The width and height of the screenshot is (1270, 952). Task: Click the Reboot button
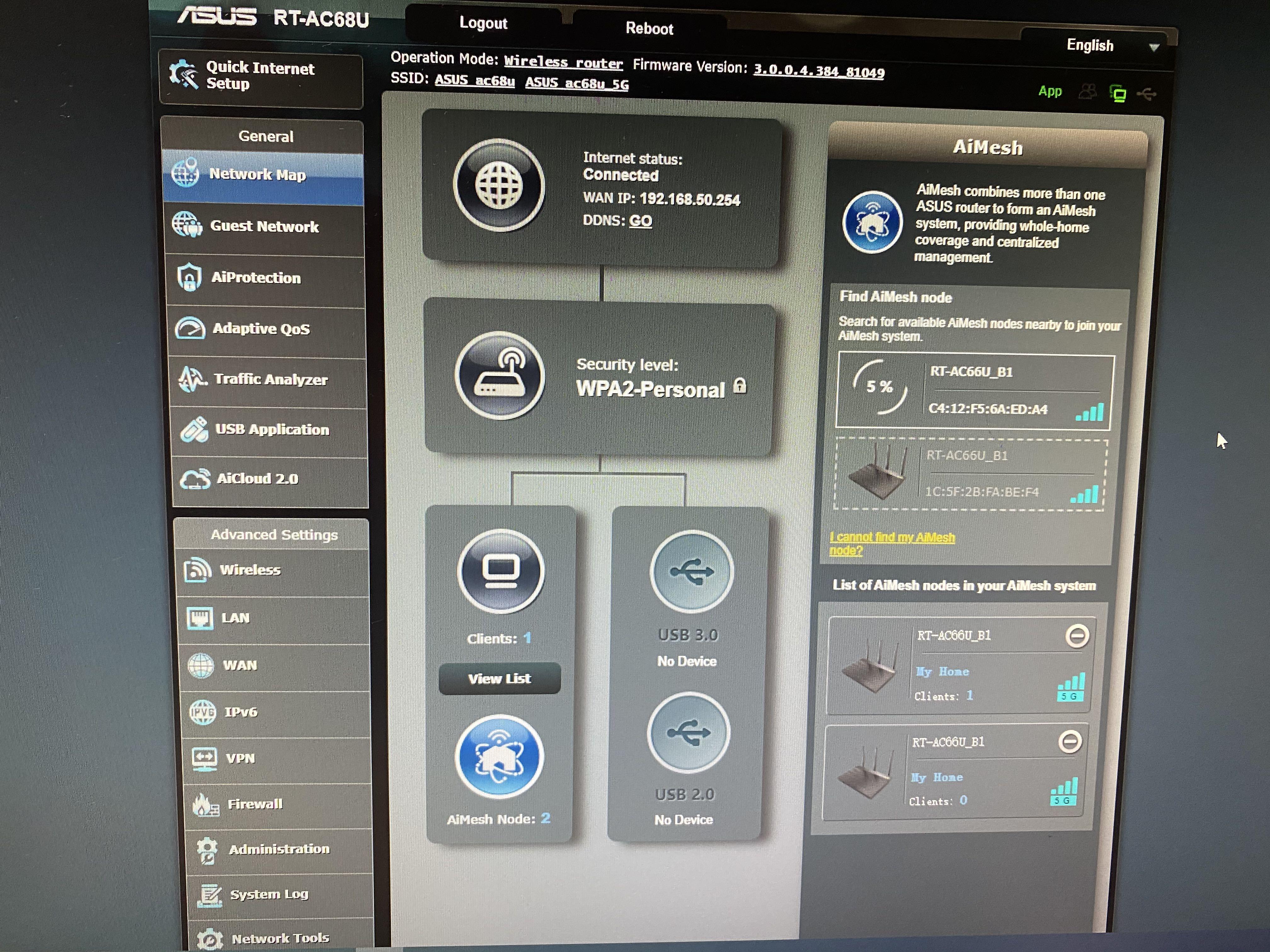(x=649, y=29)
